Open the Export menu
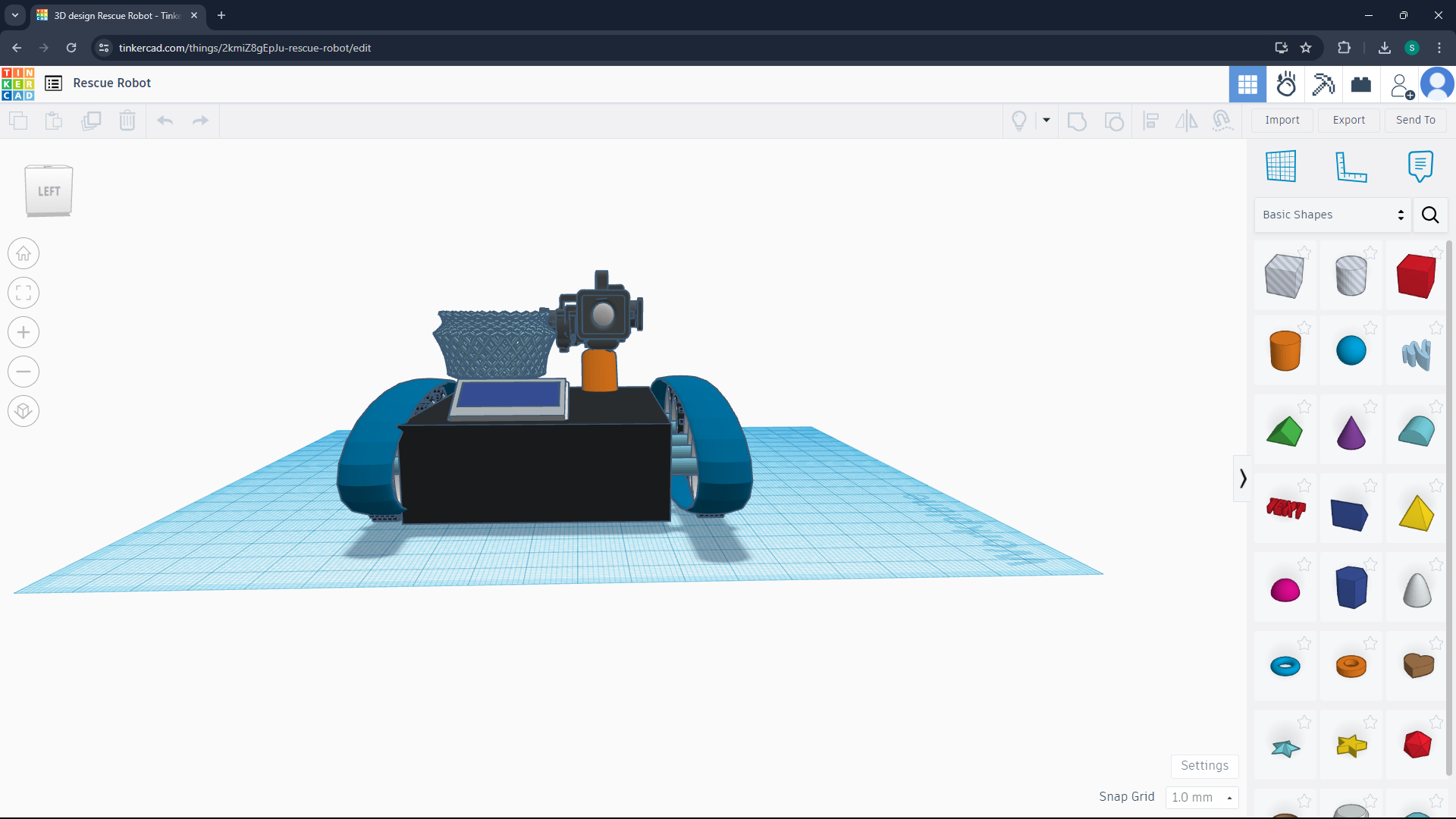 [1348, 120]
